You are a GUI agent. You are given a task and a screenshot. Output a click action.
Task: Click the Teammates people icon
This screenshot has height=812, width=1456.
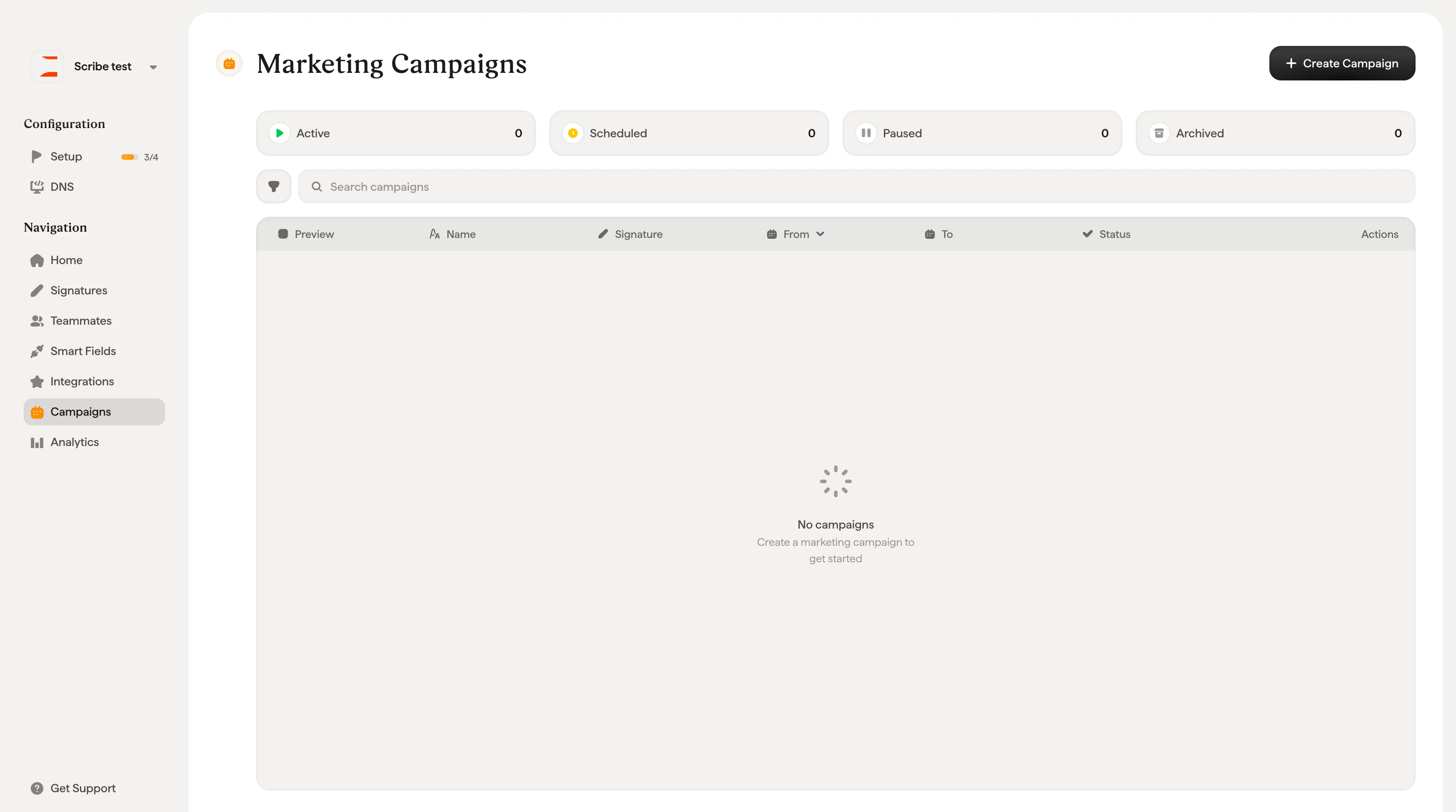click(x=37, y=321)
